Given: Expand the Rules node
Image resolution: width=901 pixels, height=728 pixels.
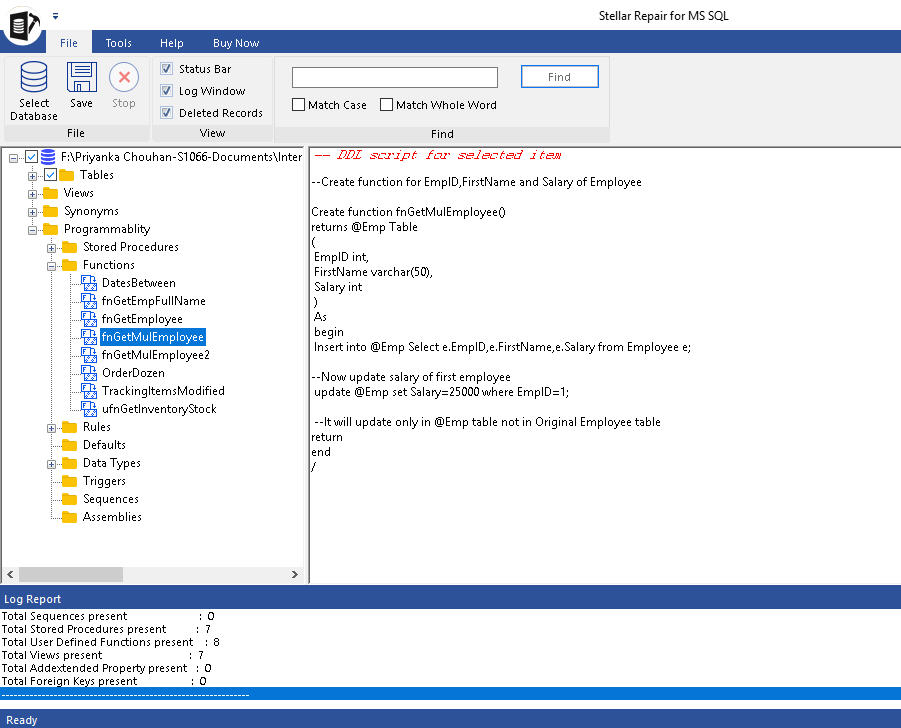Looking at the screenshot, I should point(51,428).
